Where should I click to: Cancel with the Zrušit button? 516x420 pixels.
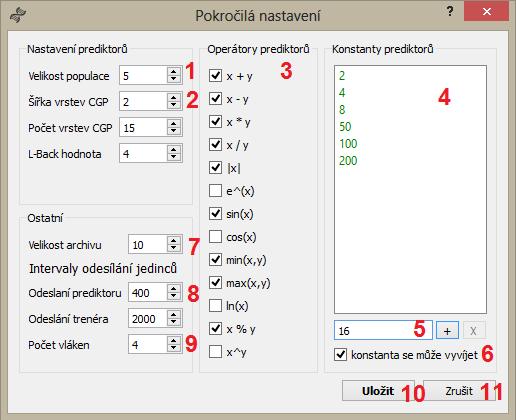[x=459, y=391]
